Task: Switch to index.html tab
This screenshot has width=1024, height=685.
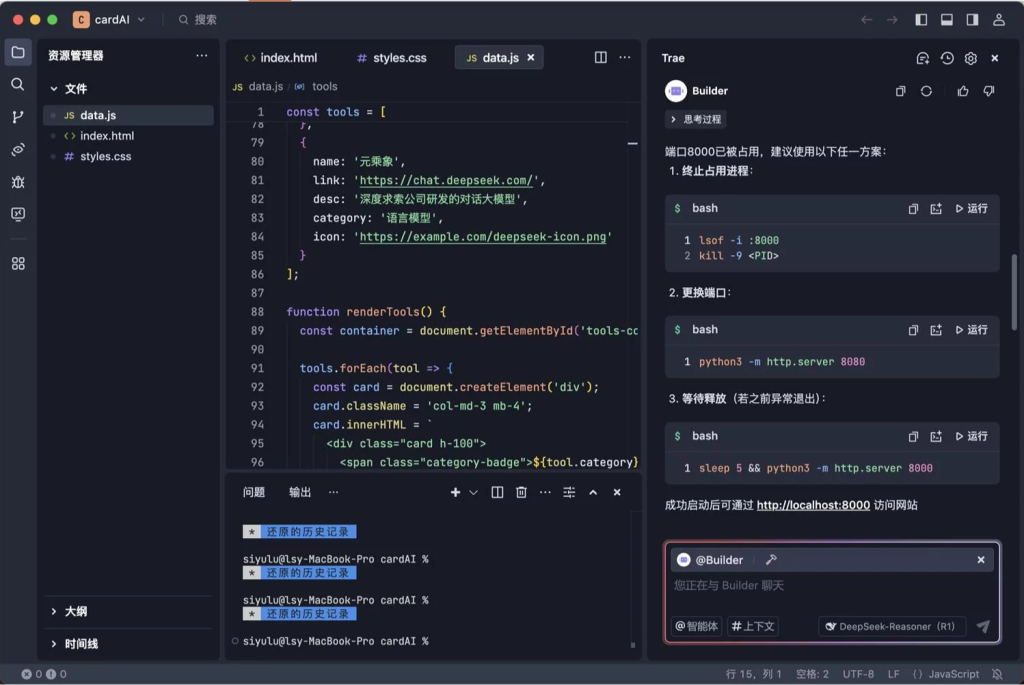Action: tap(280, 58)
